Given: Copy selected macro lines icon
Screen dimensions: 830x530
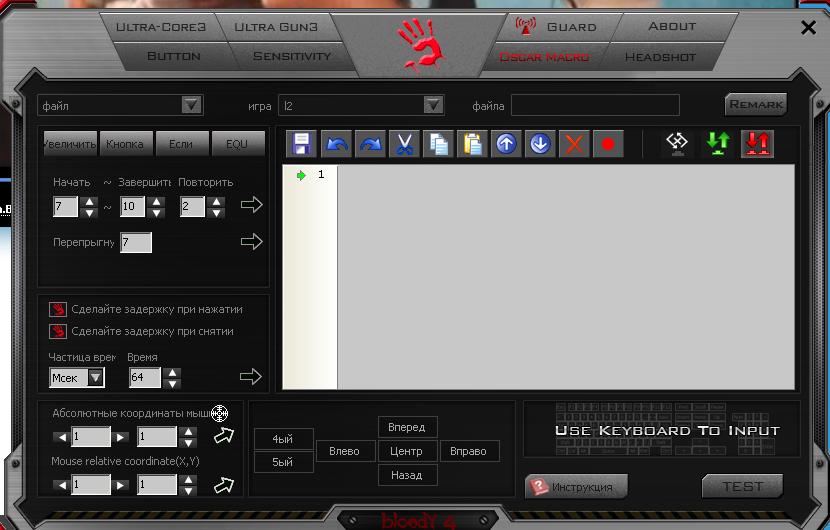Looking at the screenshot, I should coord(438,144).
